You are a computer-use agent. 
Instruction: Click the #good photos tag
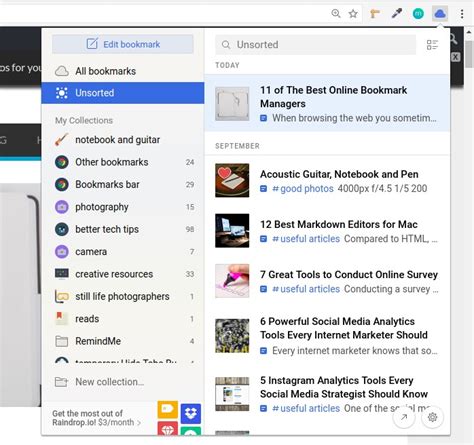click(x=303, y=189)
